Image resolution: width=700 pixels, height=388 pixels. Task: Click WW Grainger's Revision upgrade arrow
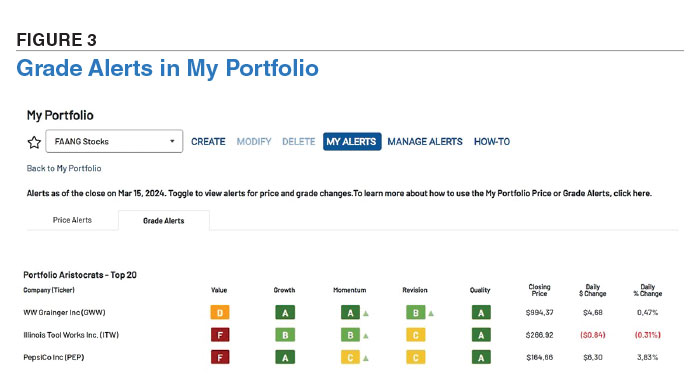431,313
